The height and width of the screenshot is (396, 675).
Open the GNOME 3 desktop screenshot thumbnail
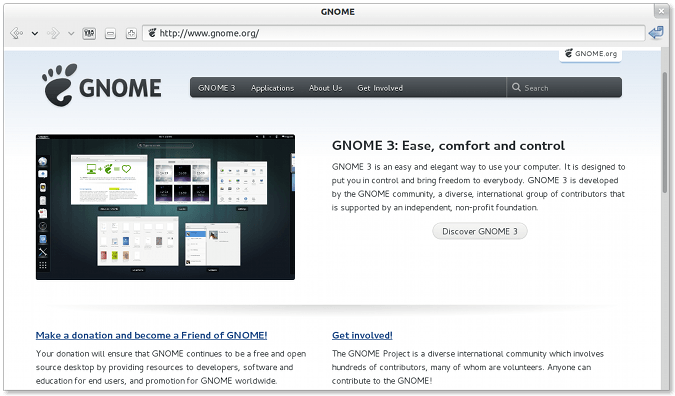click(x=165, y=207)
